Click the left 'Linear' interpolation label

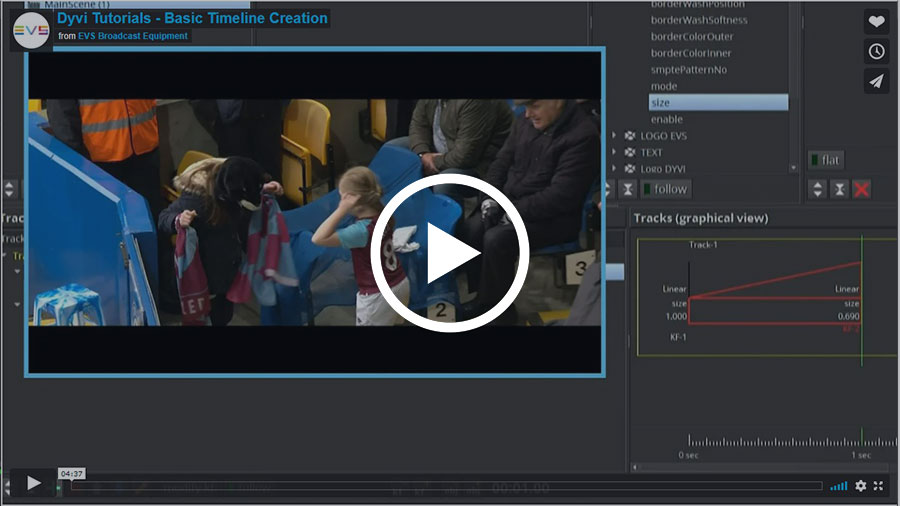pyautogui.click(x=674, y=289)
